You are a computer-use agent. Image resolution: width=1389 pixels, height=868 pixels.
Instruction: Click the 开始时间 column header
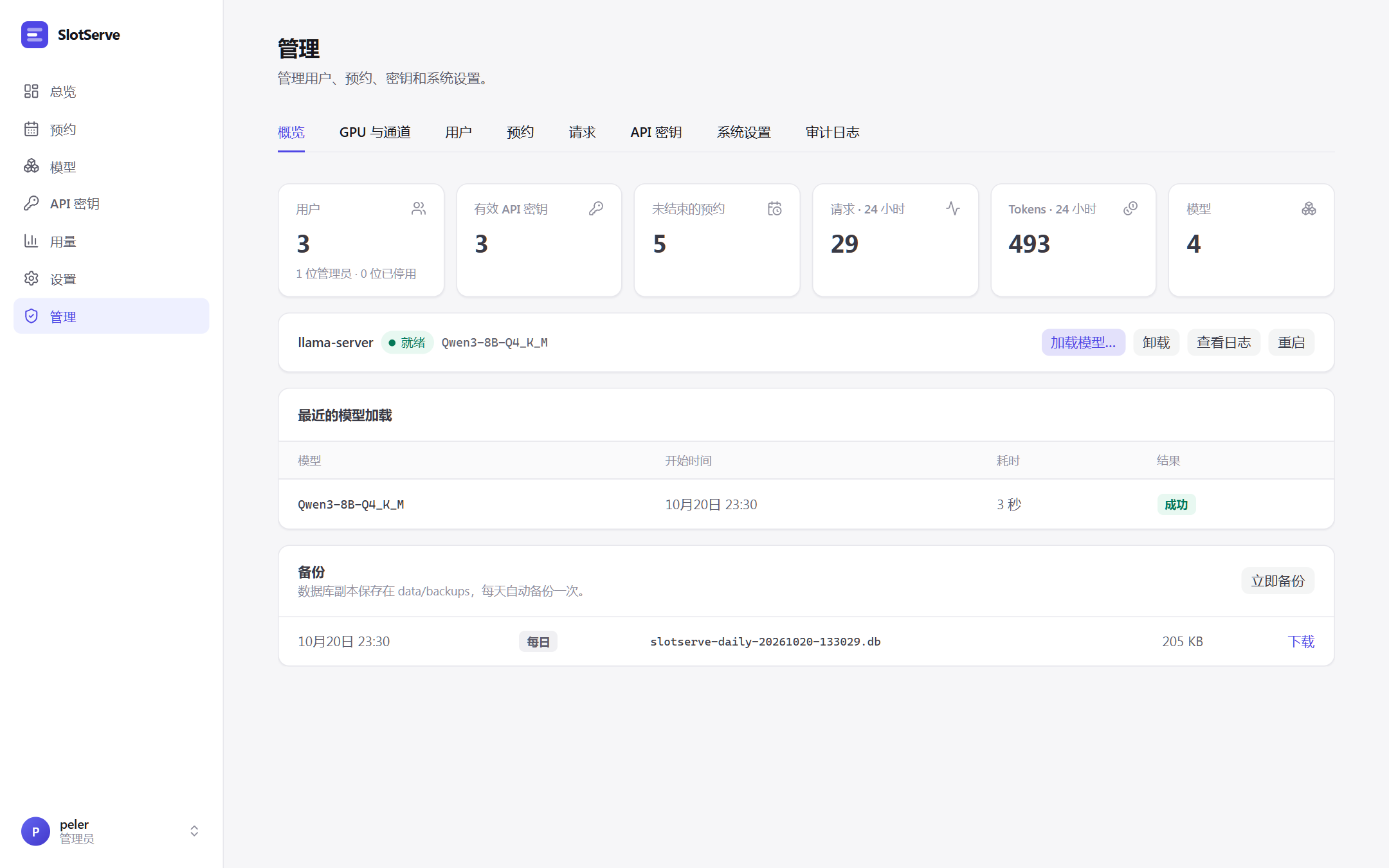[x=688, y=461]
